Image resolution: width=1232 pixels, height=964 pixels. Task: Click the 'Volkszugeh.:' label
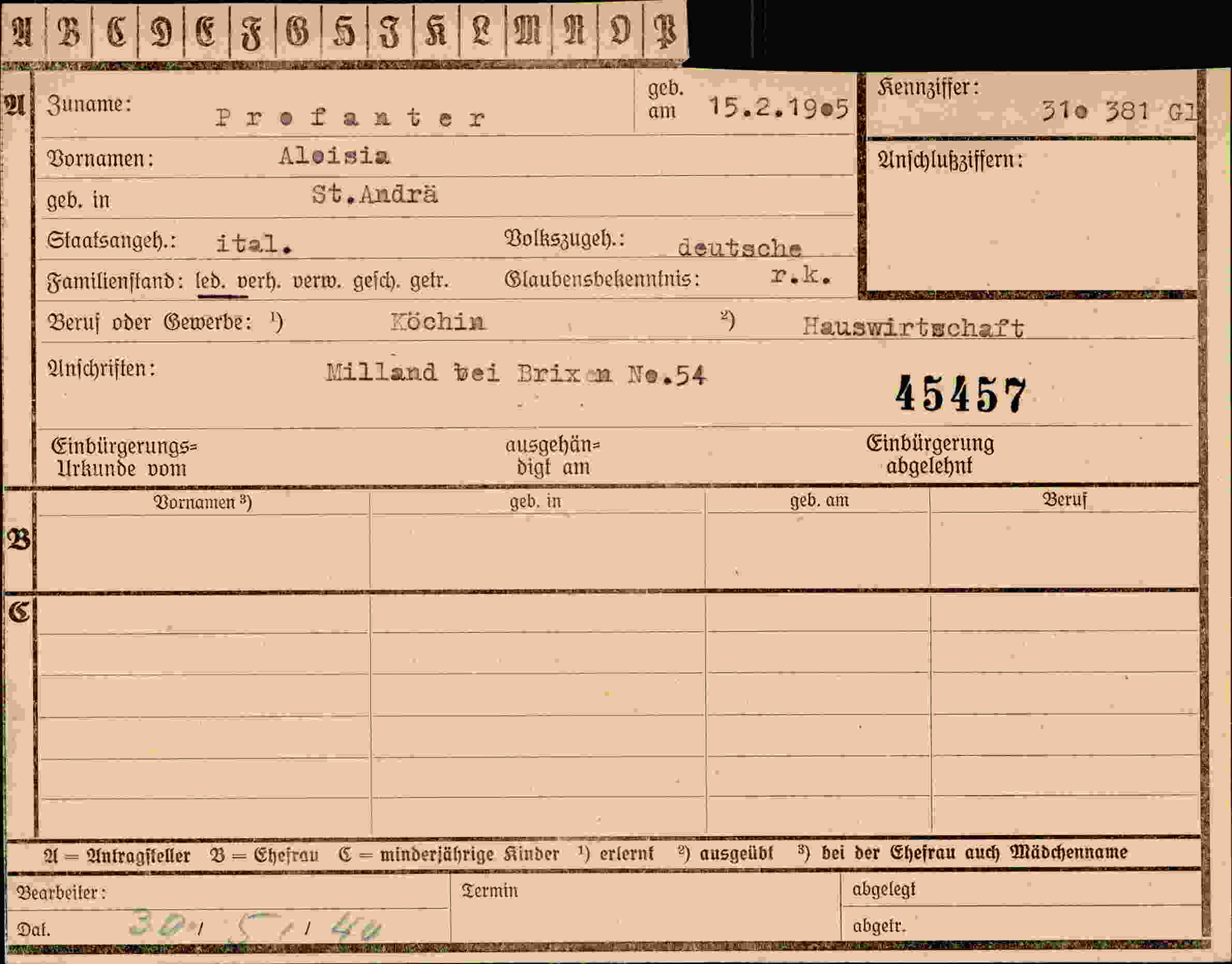[x=564, y=239]
